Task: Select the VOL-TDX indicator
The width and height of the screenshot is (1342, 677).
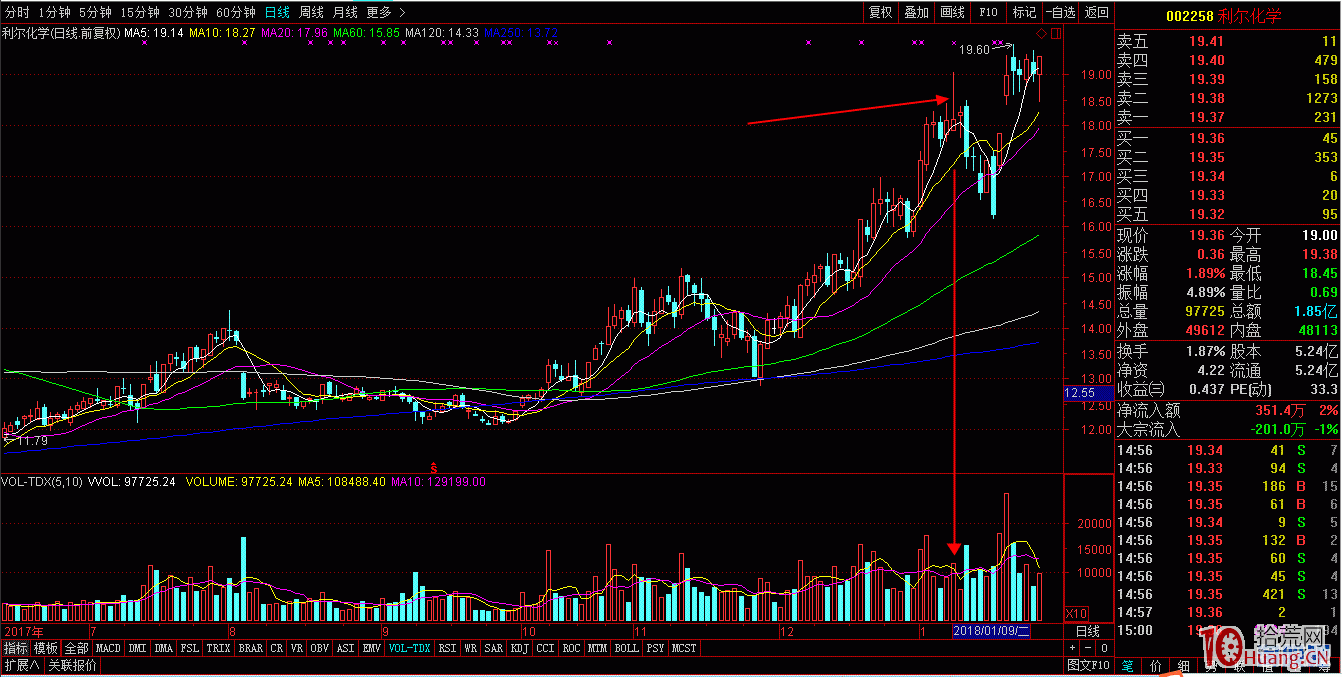Action: 410,648
